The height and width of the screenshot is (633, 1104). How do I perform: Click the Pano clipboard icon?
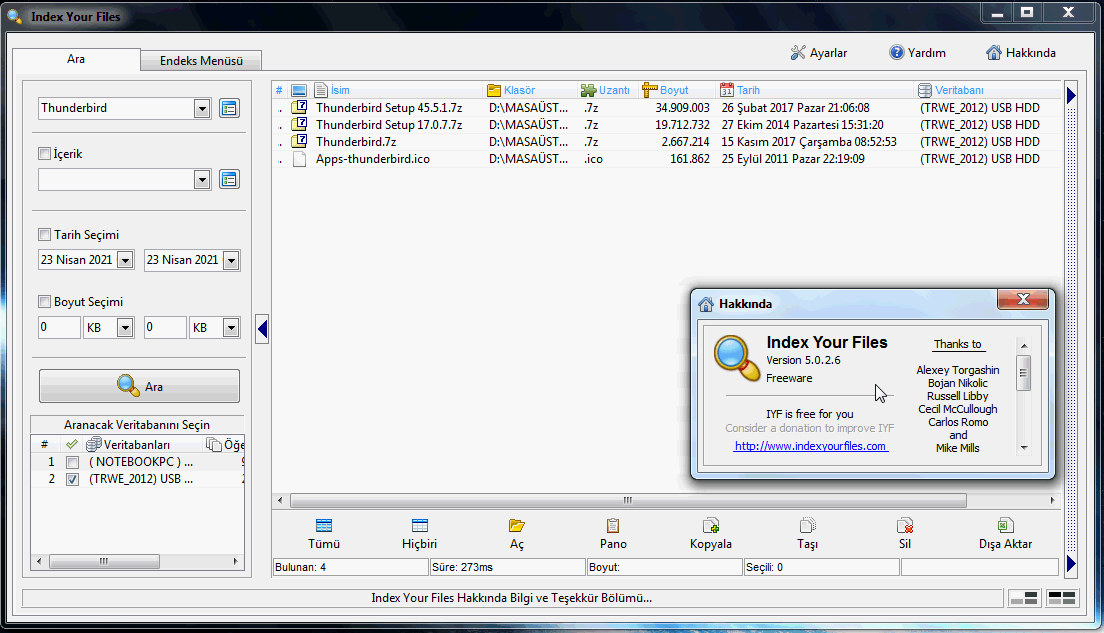pos(613,525)
